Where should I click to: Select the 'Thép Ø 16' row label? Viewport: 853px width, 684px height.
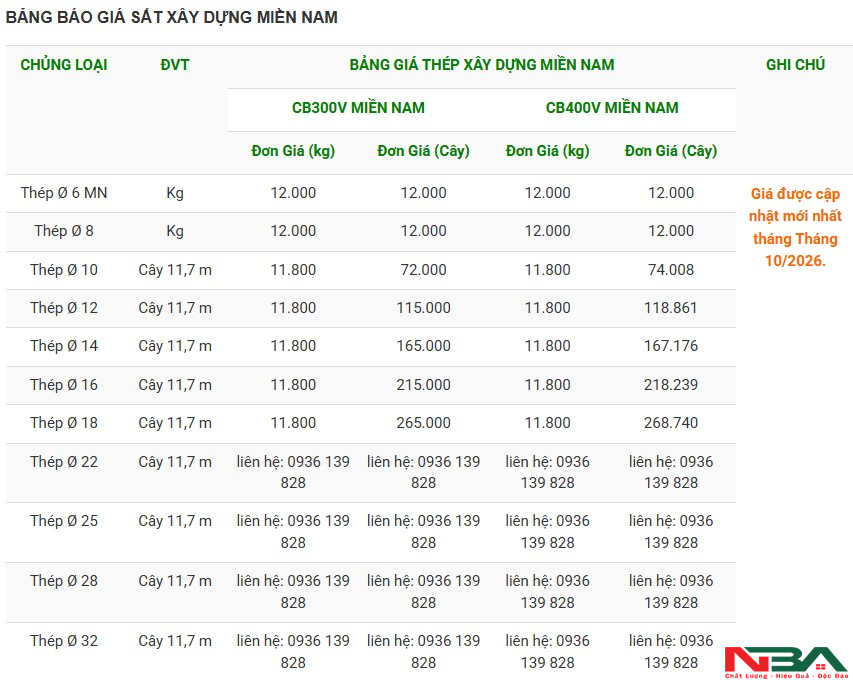point(64,385)
